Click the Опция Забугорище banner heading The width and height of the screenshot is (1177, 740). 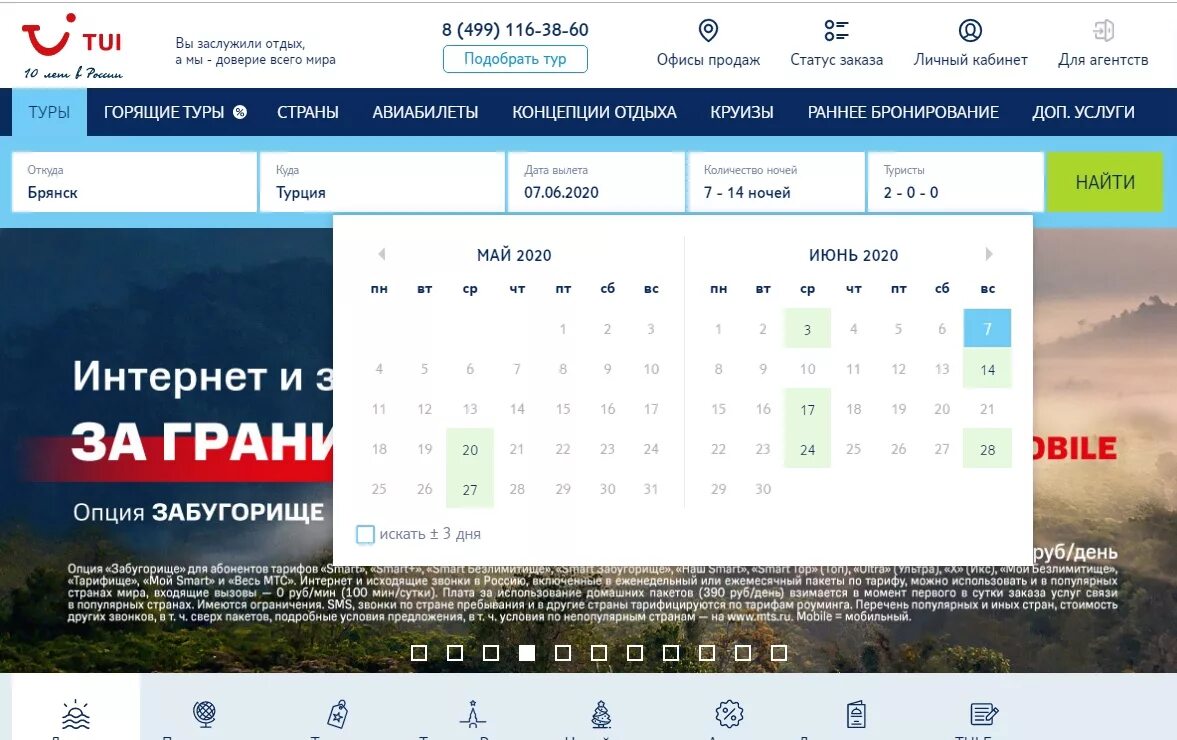pos(199,512)
